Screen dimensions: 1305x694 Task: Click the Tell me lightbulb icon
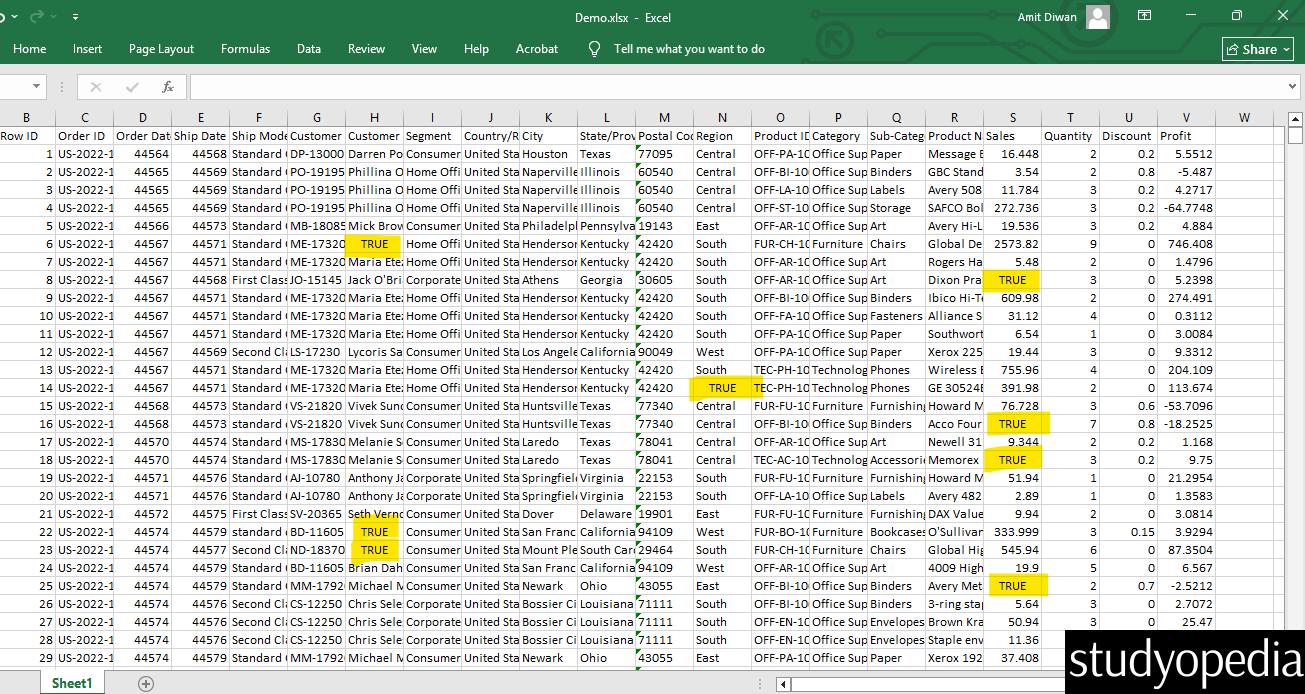tap(594, 48)
